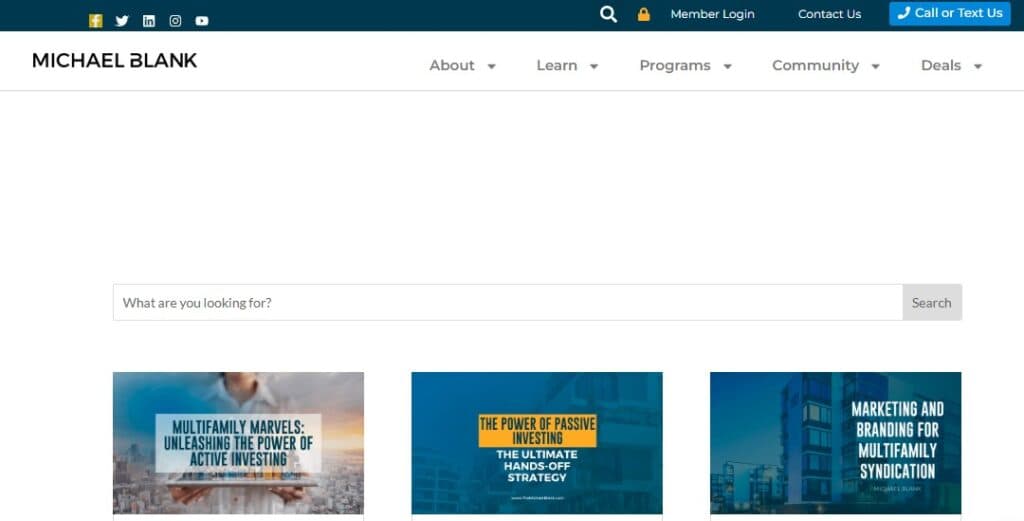The height and width of the screenshot is (521, 1024).
Task: Click the Call or Text Us button
Action: point(950,13)
